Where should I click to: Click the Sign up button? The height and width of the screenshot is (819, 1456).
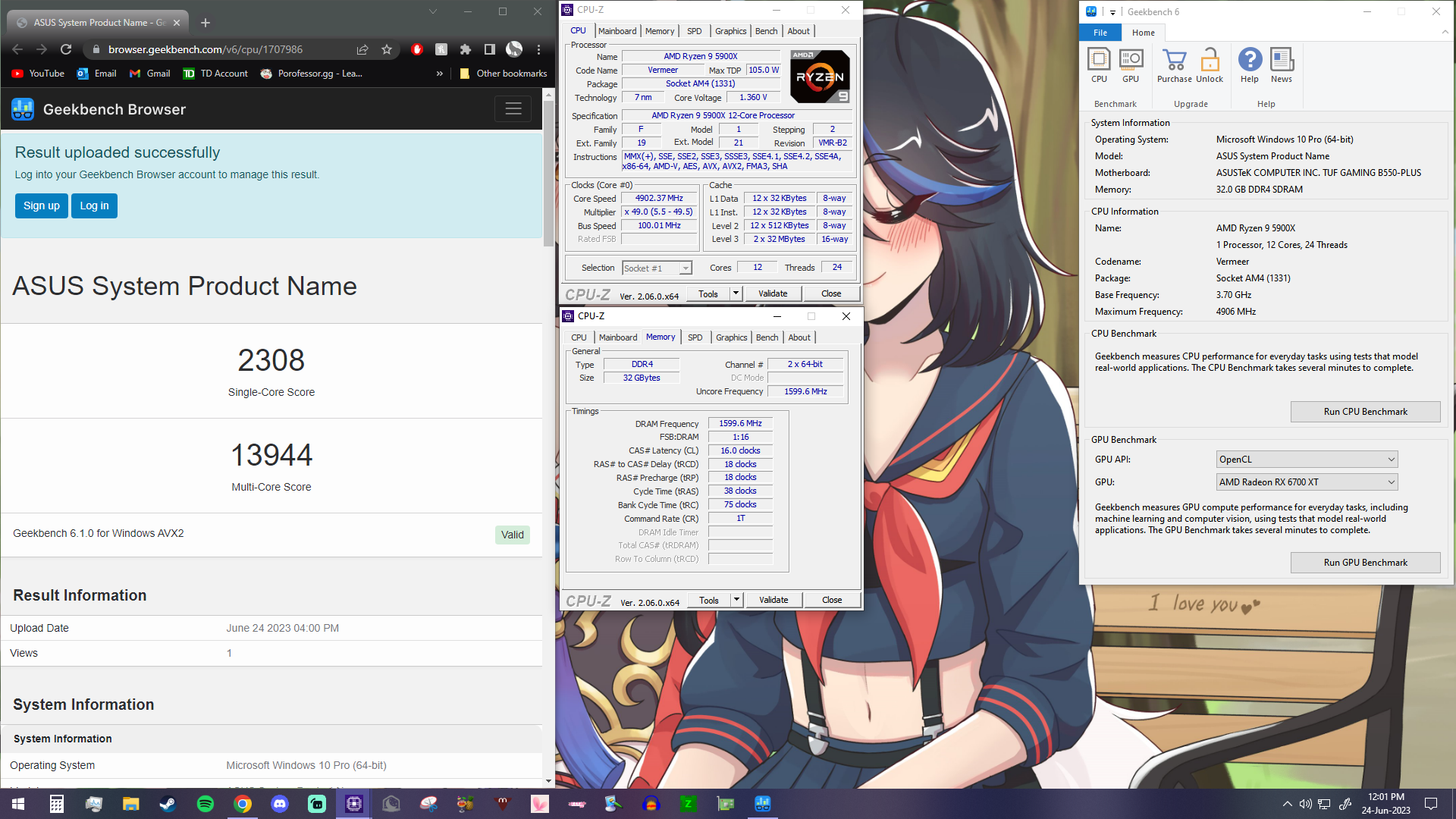tap(42, 206)
